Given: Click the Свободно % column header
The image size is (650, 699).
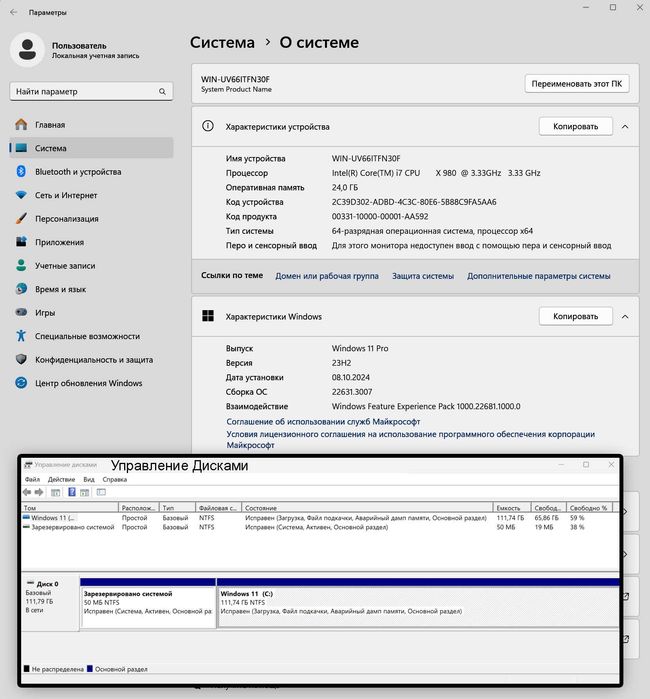Looking at the screenshot, I should (x=590, y=508).
